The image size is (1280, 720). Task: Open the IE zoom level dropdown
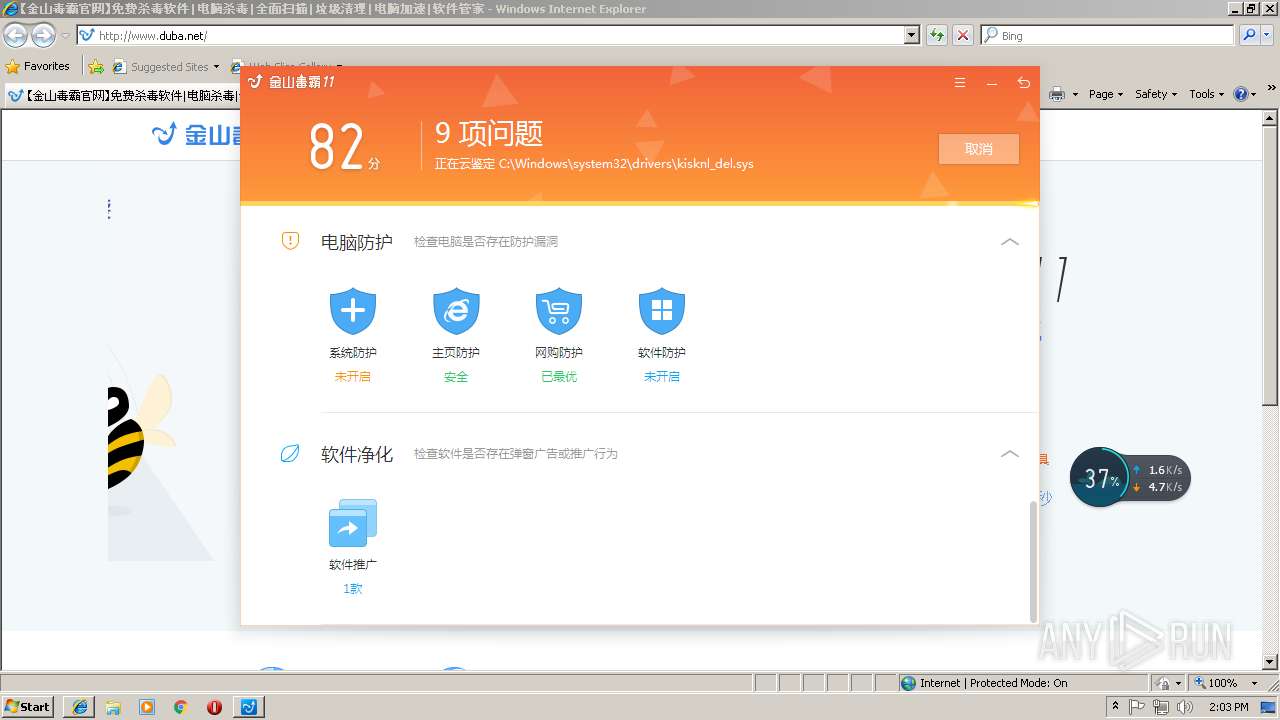tap(1254, 683)
